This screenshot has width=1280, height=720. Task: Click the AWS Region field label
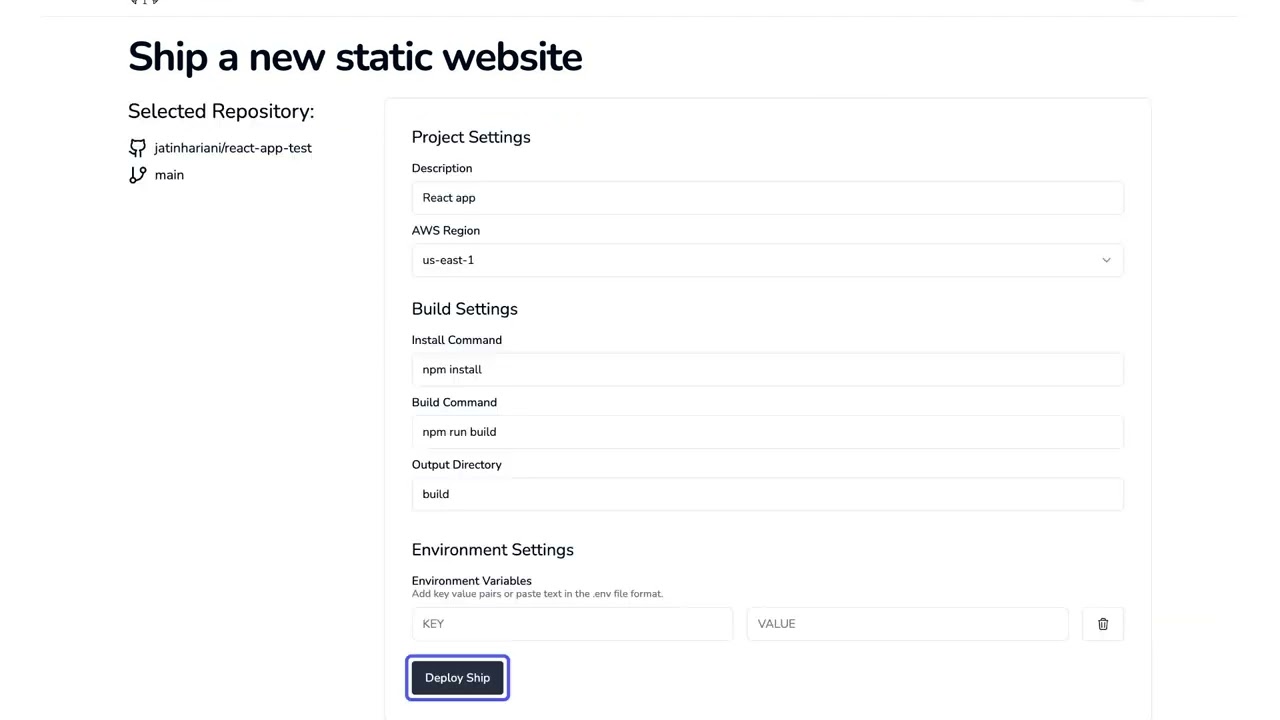click(446, 231)
